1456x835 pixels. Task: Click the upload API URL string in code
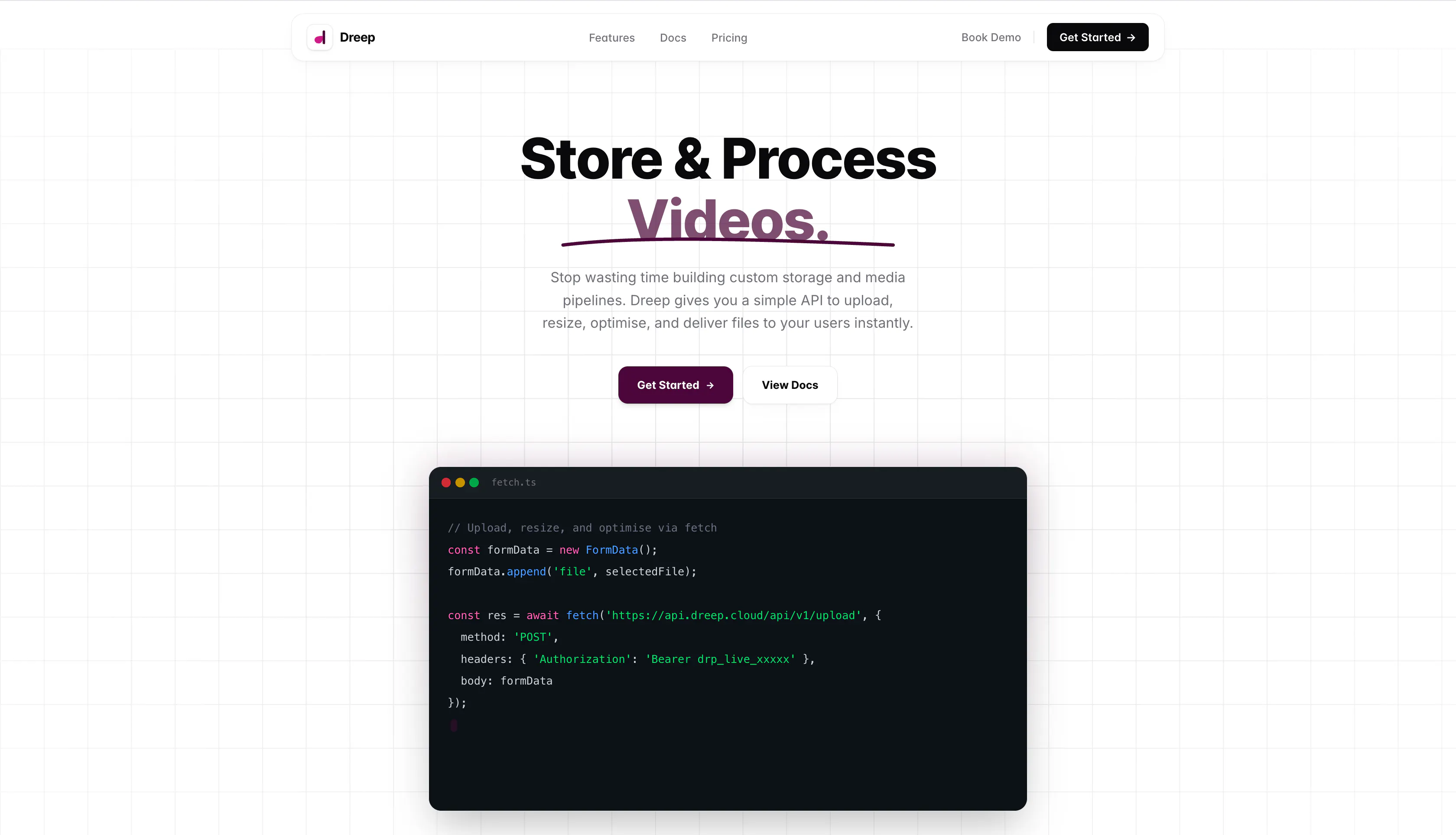[x=734, y=615]
